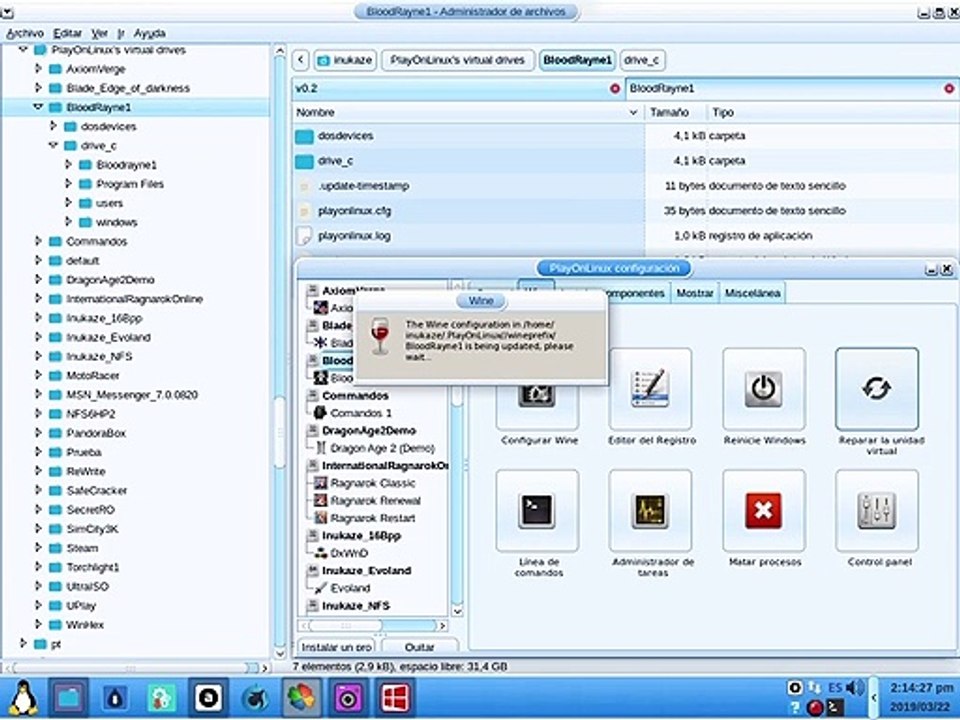
Task: Click BloodRayne1 path button
Action: [577, 60]
